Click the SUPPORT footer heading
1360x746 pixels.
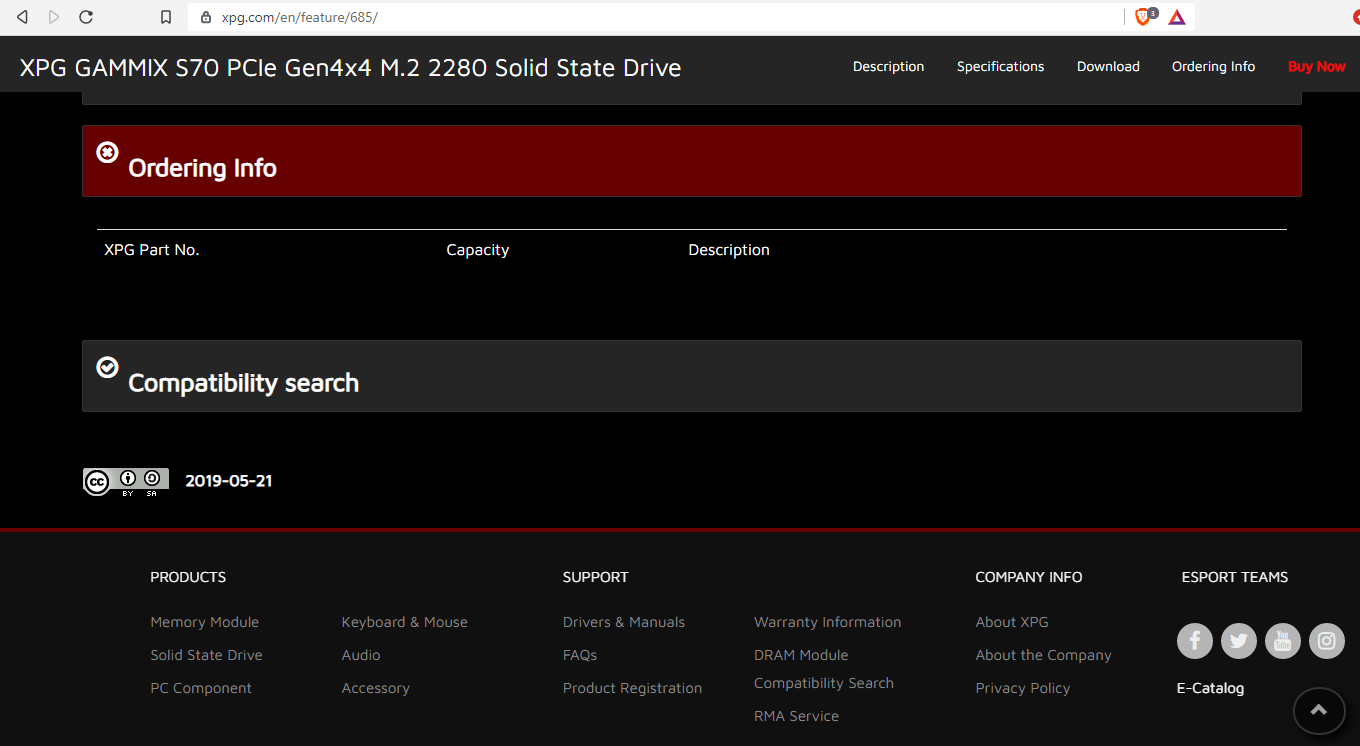point(595,577)
